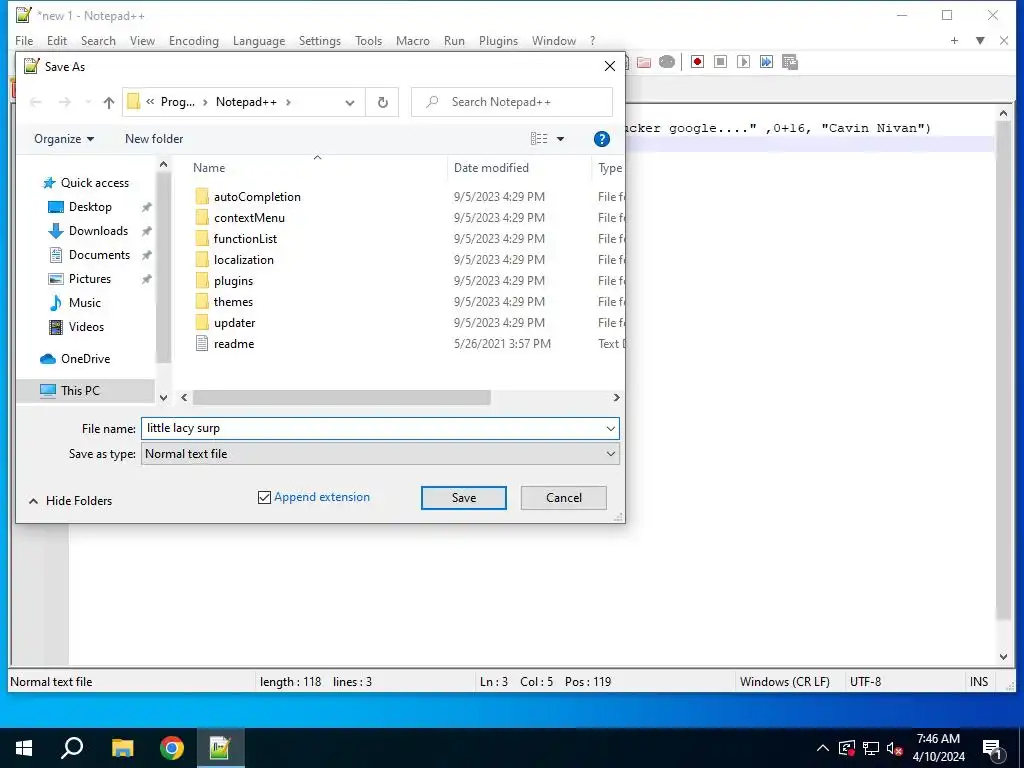Viewport: 1024px width, 768px height.
Task: Click the UTF-8 status bar entry
Action: pyautogui.click(x=865, y=682)
